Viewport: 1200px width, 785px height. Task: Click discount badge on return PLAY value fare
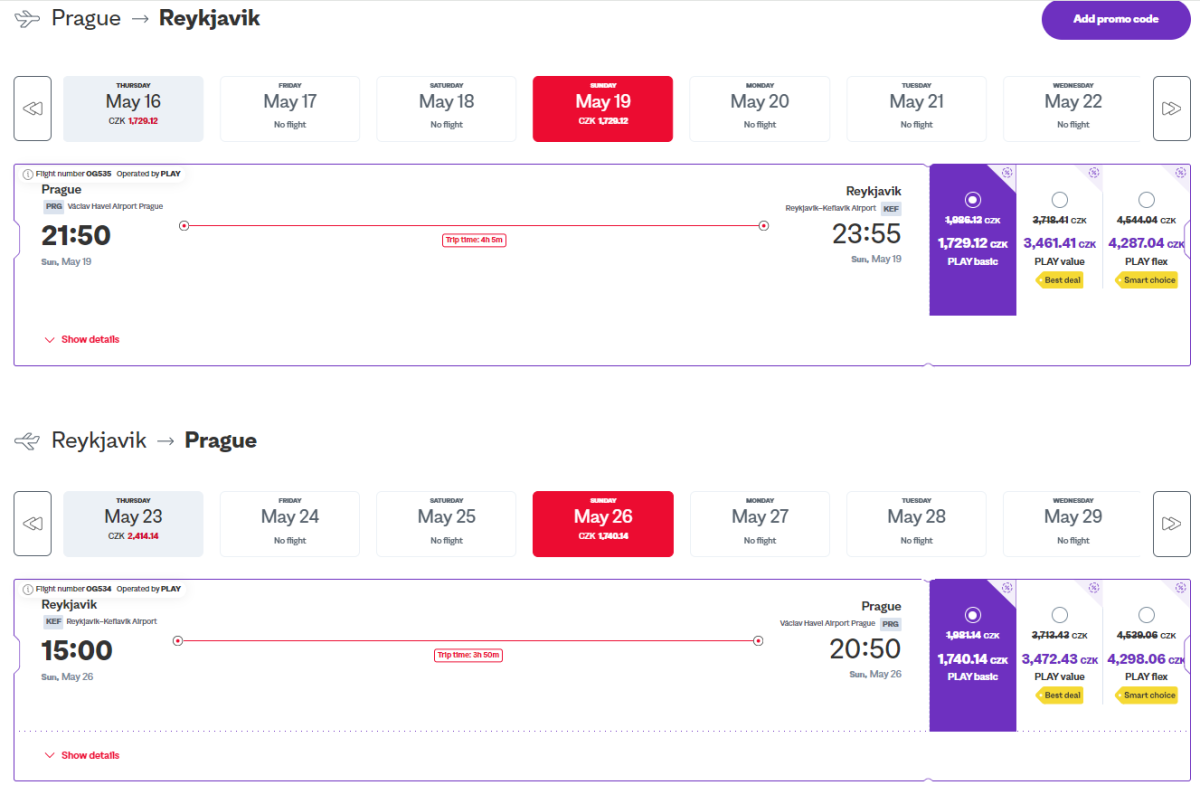pos(1094,588)
